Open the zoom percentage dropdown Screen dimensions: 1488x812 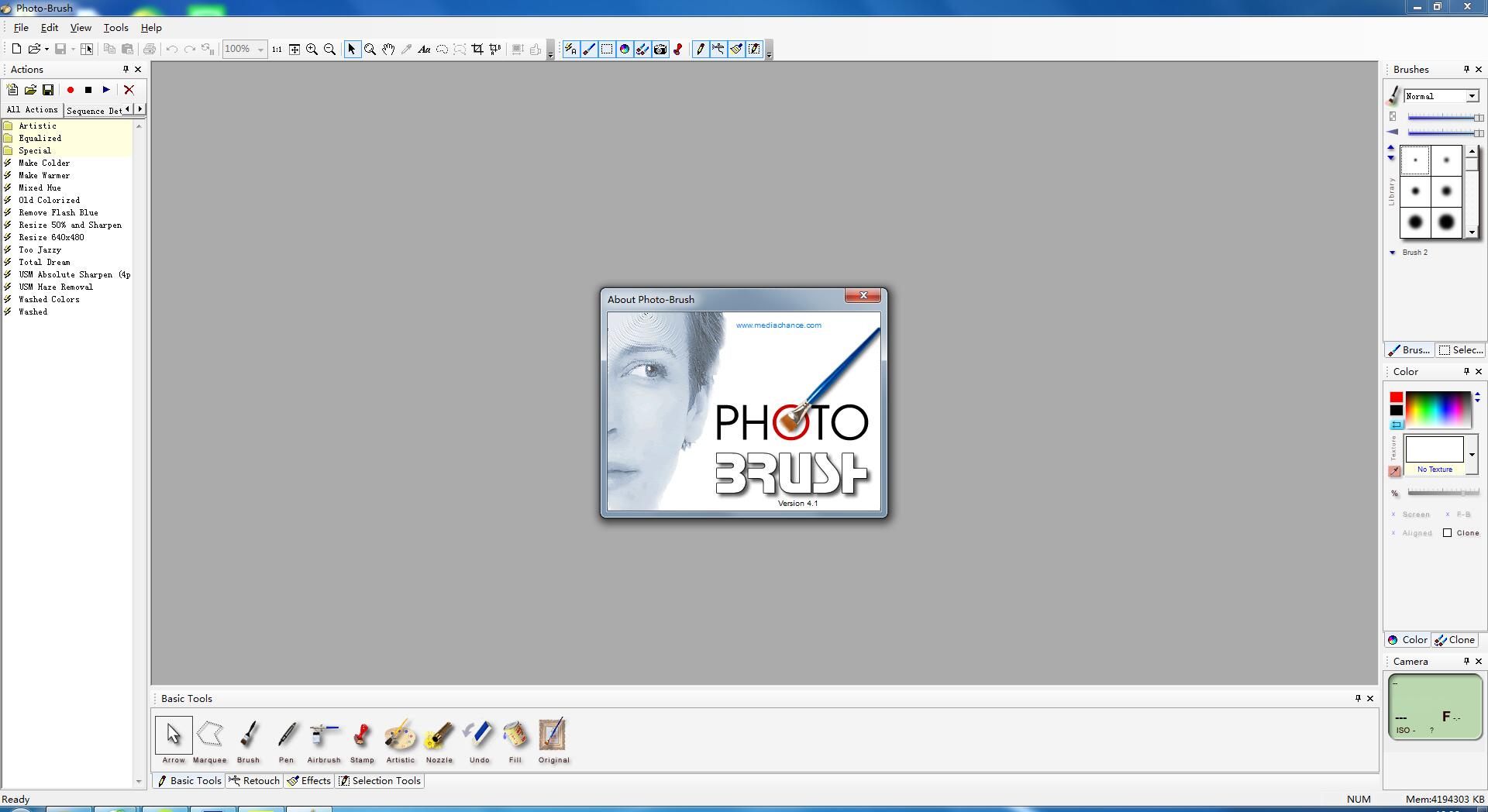point(260,50)
